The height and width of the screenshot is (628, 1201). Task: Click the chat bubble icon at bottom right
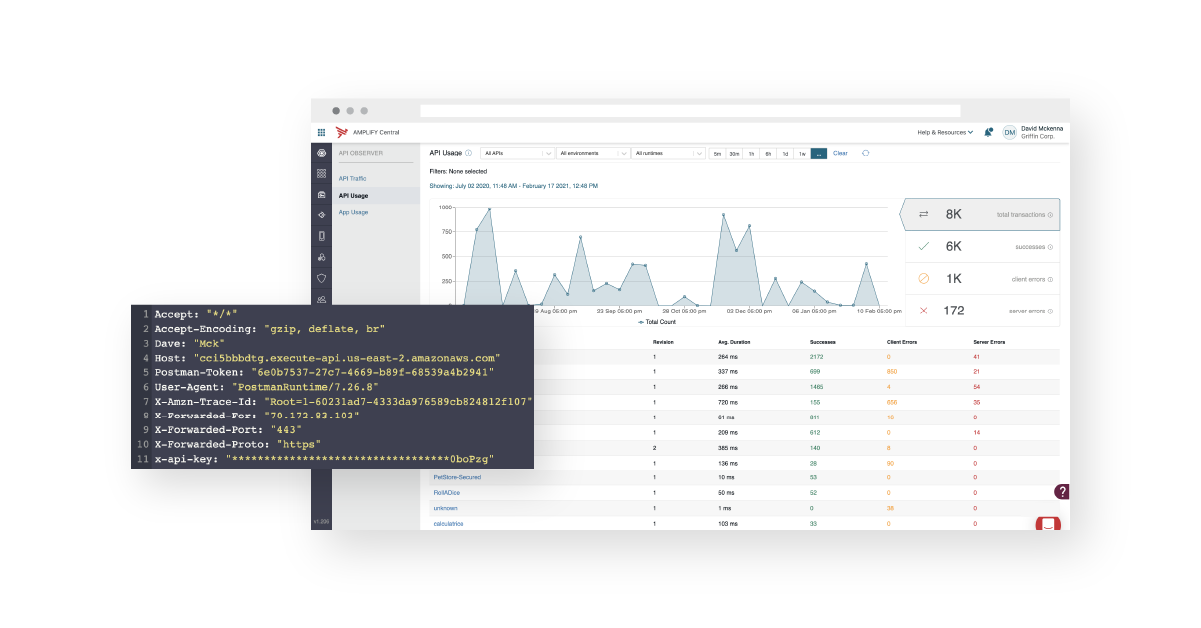pos(1046,524)
